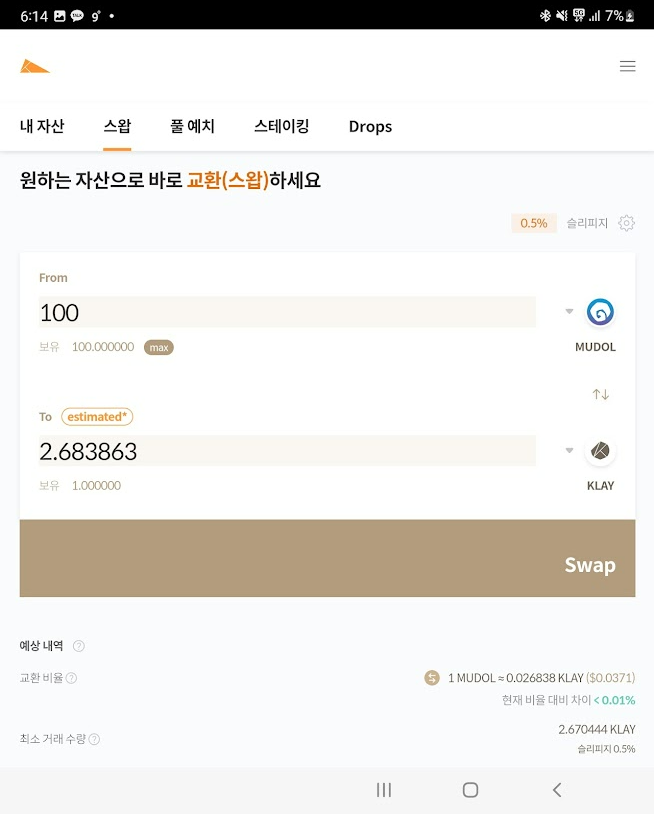Viewport: 656px width, 814px height.
Task: Expand the estimated* label details
Action: (97, 417)
